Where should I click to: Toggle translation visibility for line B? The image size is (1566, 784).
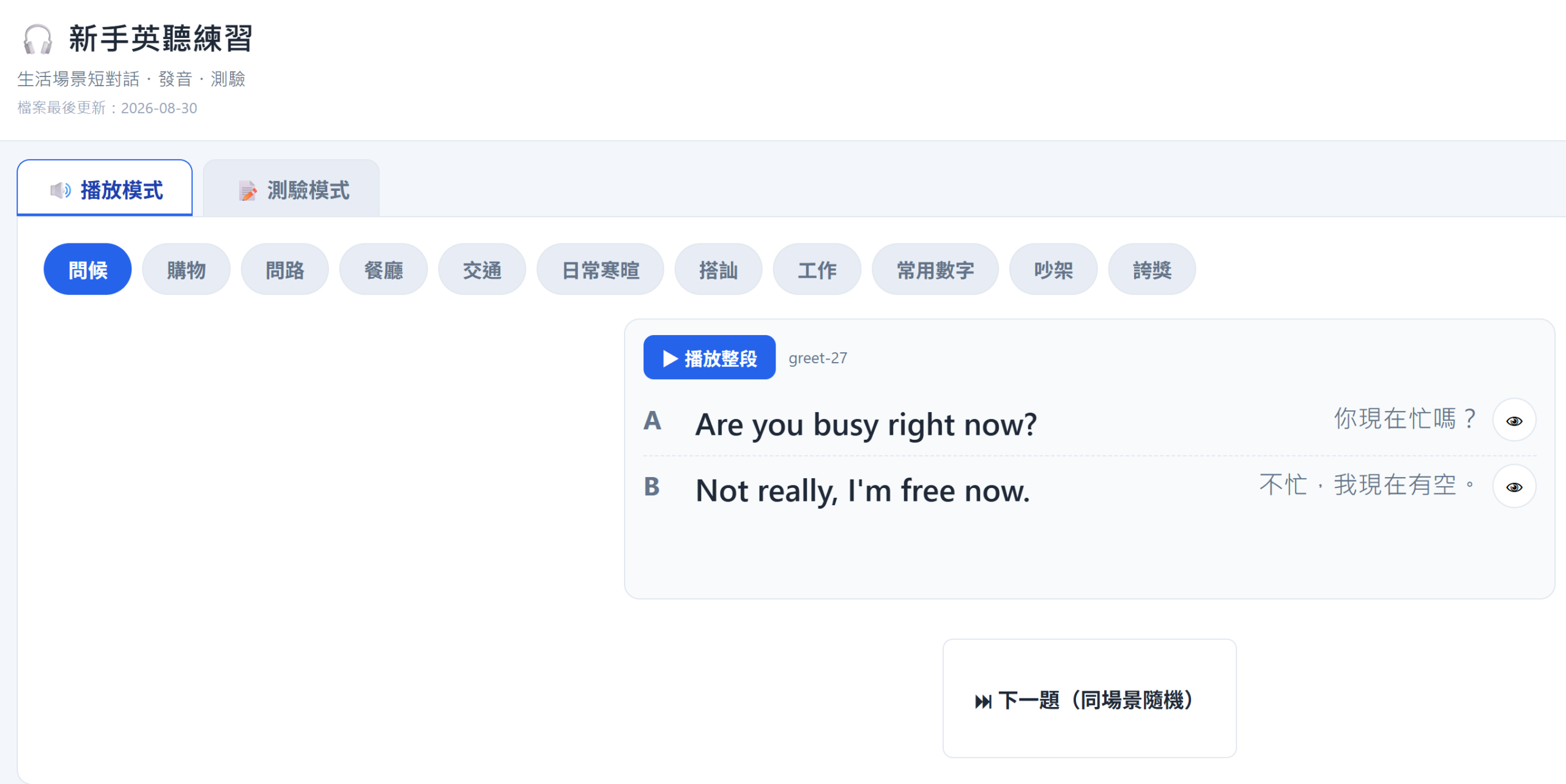[1514, 487]
